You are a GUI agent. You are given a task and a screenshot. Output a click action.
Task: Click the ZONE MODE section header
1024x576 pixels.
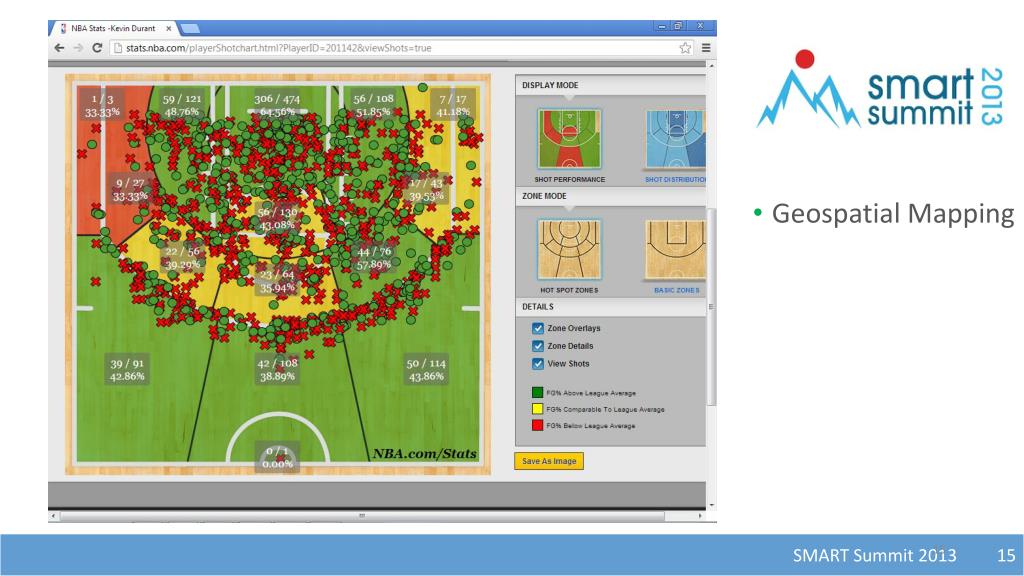click(611, 196)
